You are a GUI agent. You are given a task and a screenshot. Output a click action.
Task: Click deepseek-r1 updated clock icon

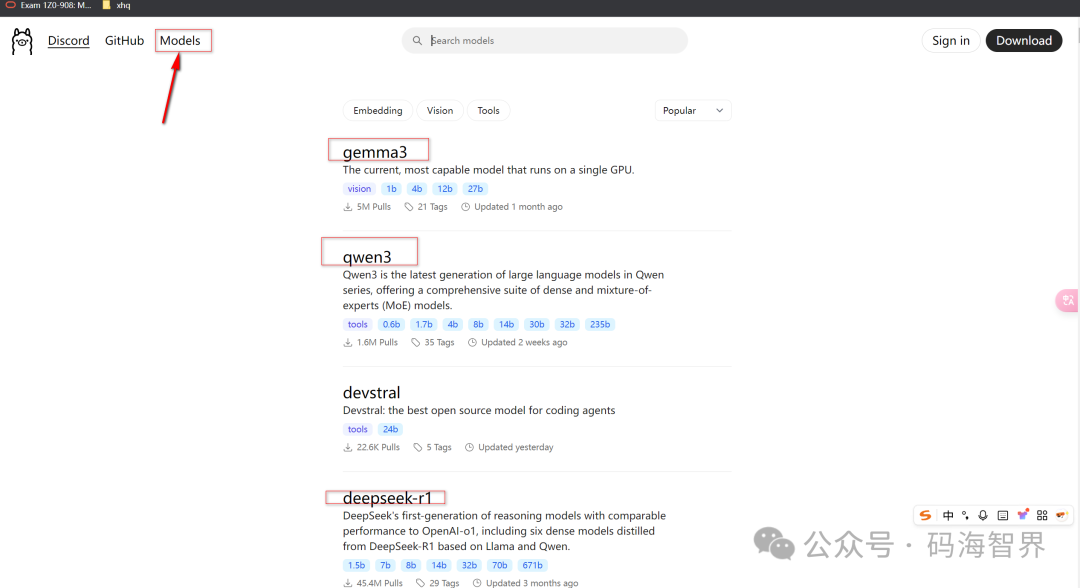point(477,583)
